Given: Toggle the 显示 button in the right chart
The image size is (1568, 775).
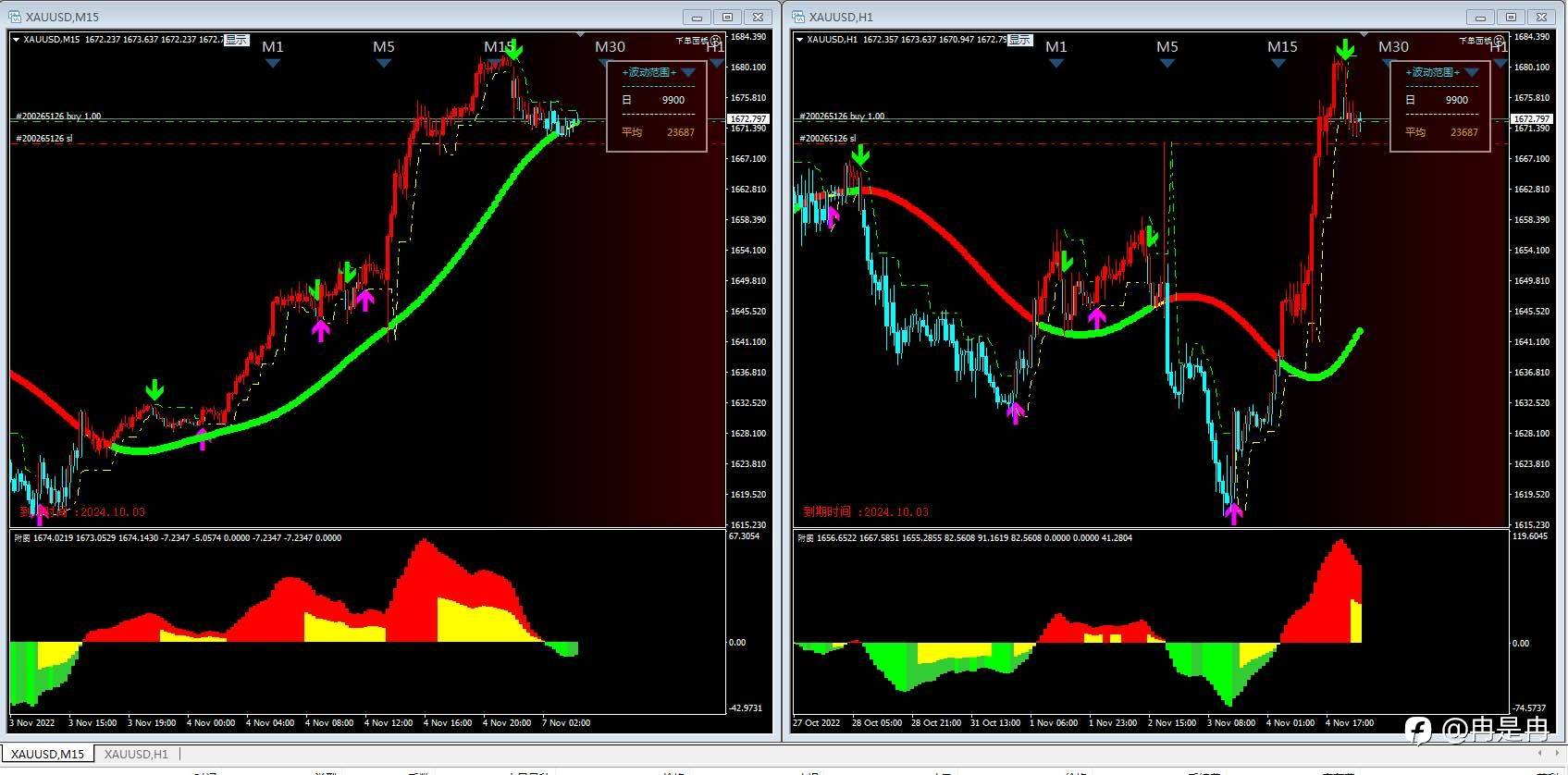Looking at the screenshot, I should tap(1019, 40).
